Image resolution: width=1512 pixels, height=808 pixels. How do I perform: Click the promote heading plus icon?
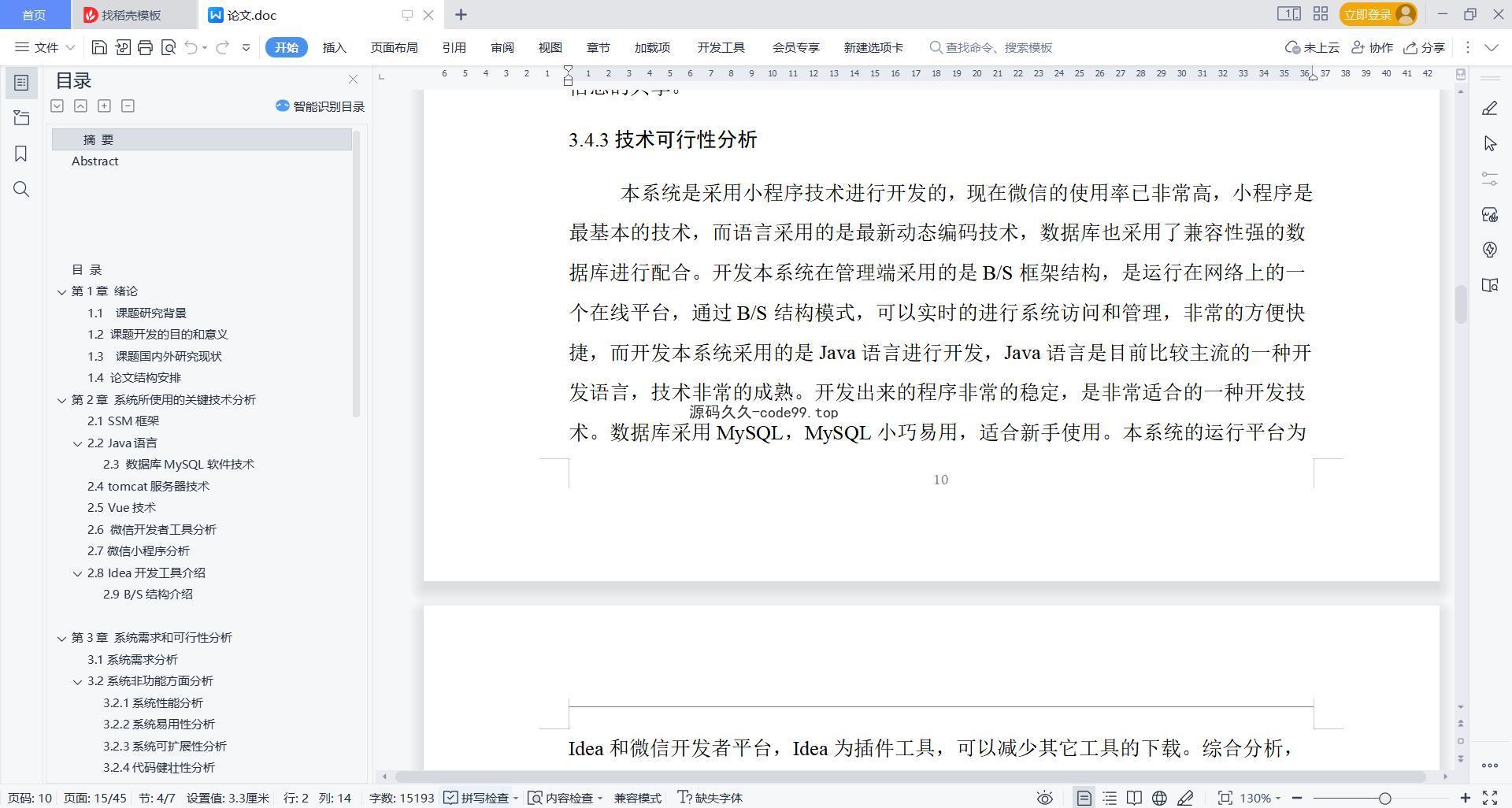coord(104,106)
